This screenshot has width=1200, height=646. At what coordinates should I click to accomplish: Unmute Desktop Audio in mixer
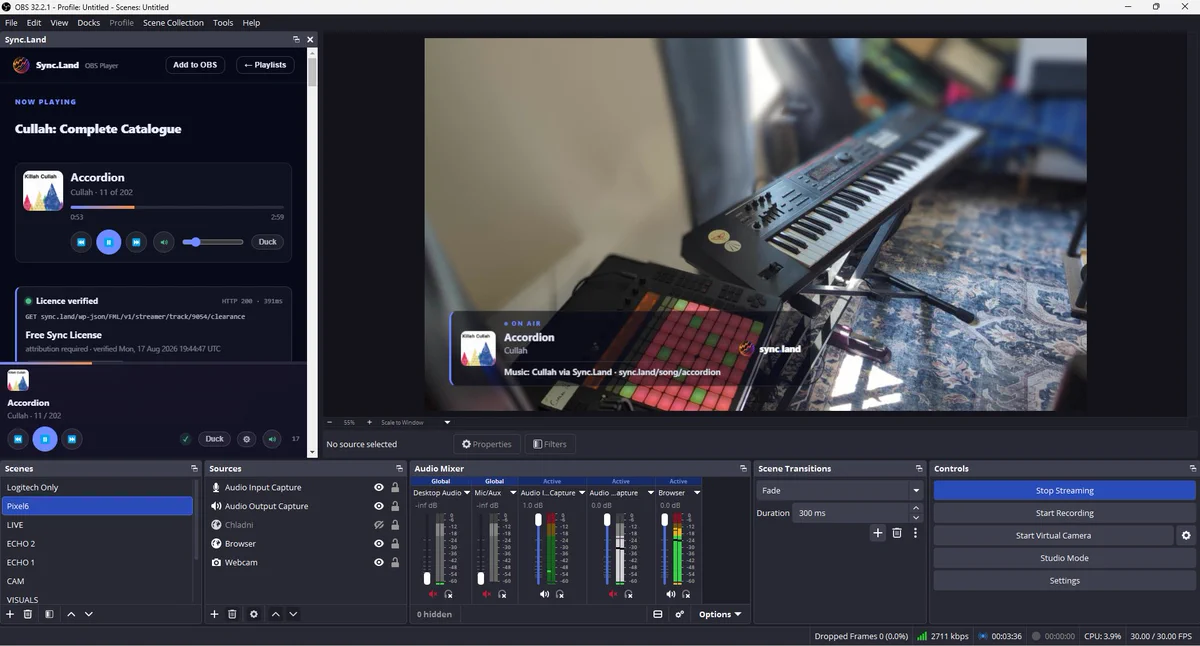coord(433,594)
